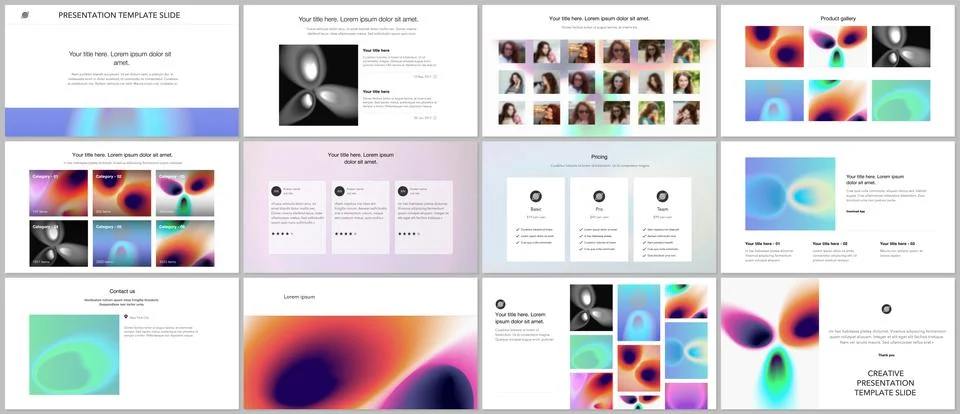Click the large orange gradient on Lorem ipsum slide
This screenshot has width=960, height=414.
(x=360, y=362)
